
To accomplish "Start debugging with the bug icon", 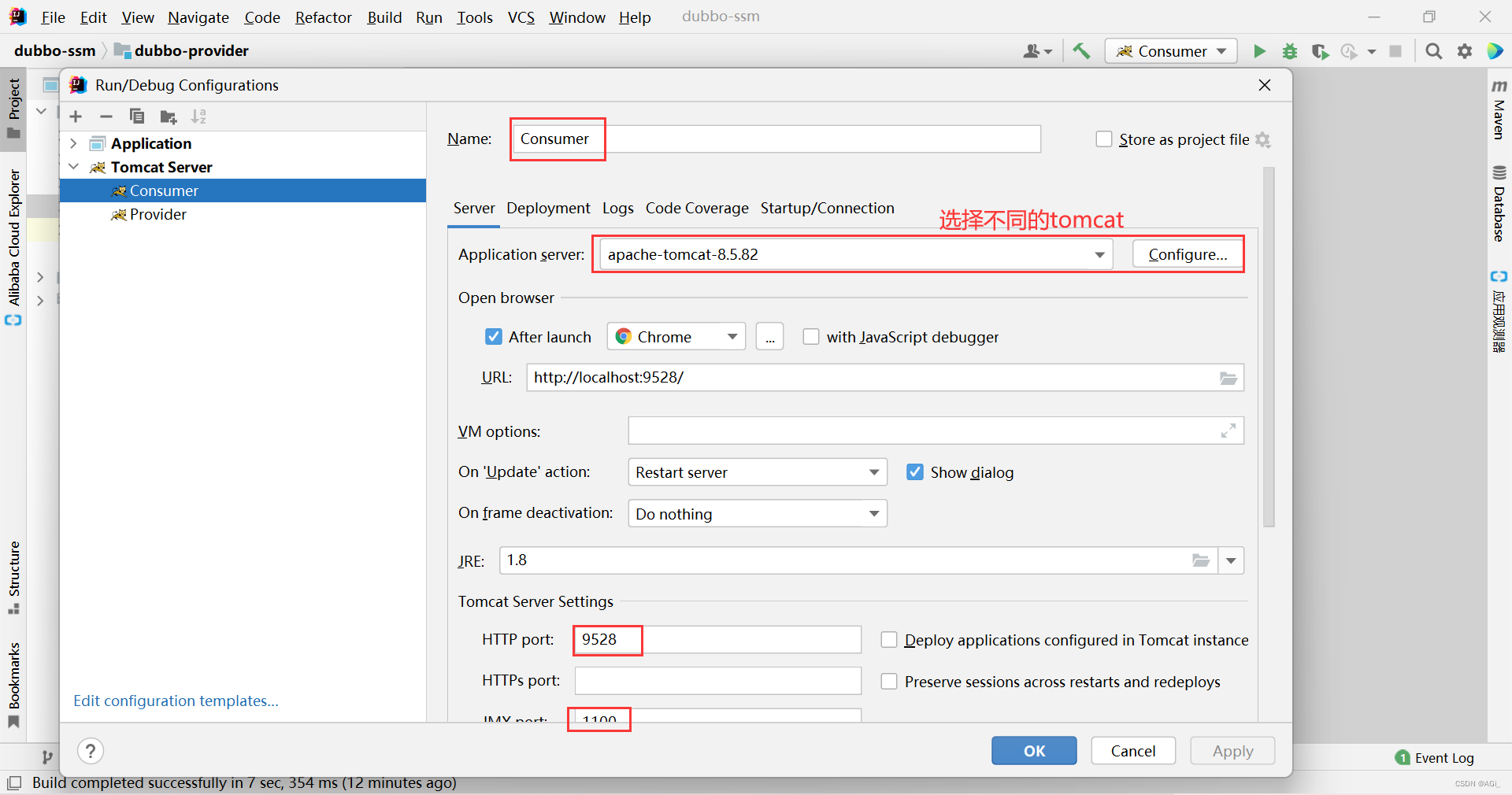I will click(x=1289, y=50).
